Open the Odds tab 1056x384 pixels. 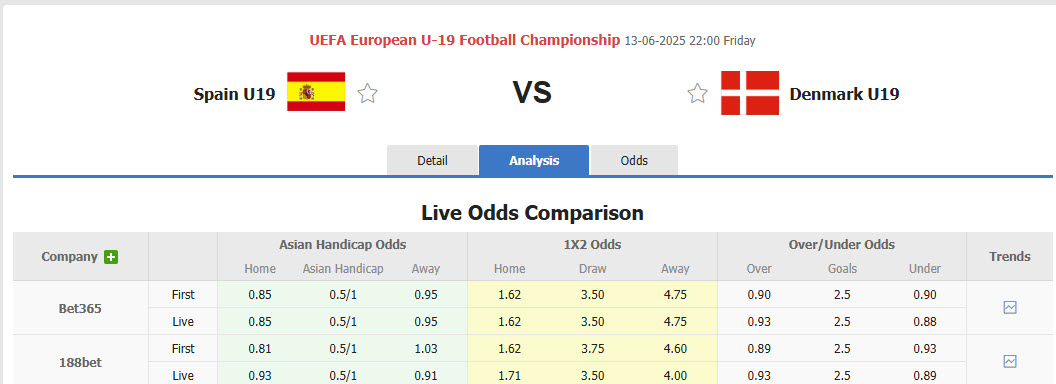pyautogui.click(x=634, y=160)
